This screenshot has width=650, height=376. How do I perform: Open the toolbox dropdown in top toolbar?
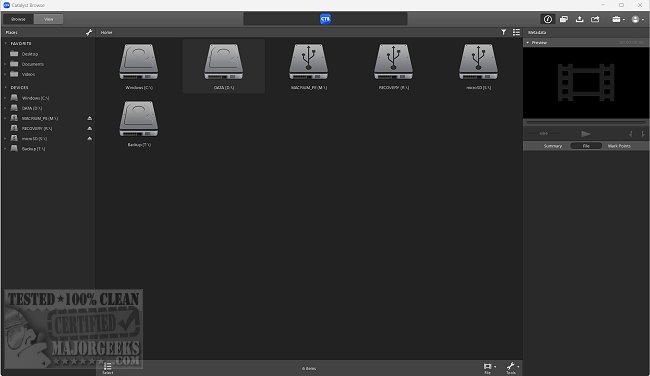coord(618,19)
